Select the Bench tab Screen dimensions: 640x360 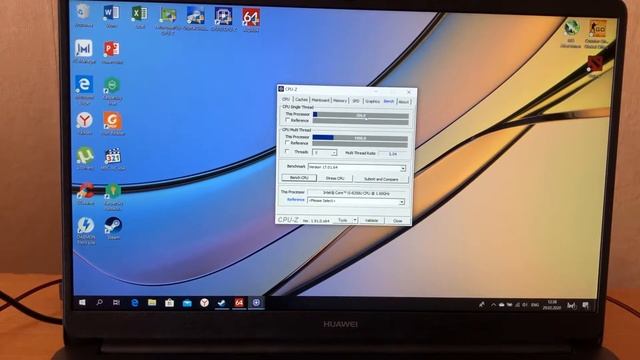click(x=389, y=101)
